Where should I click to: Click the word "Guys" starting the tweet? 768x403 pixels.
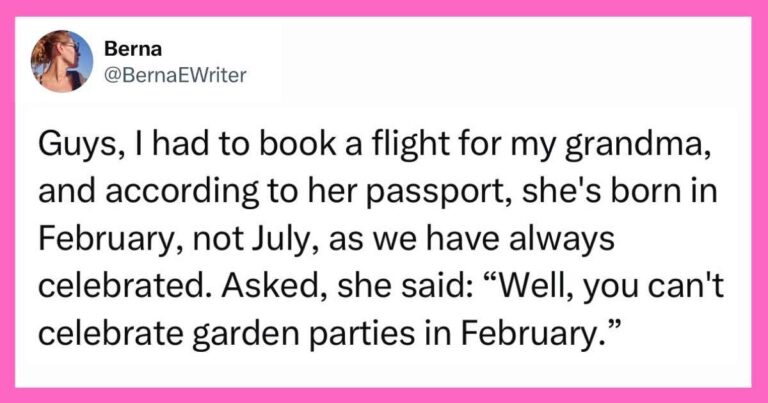pos(63,150)
